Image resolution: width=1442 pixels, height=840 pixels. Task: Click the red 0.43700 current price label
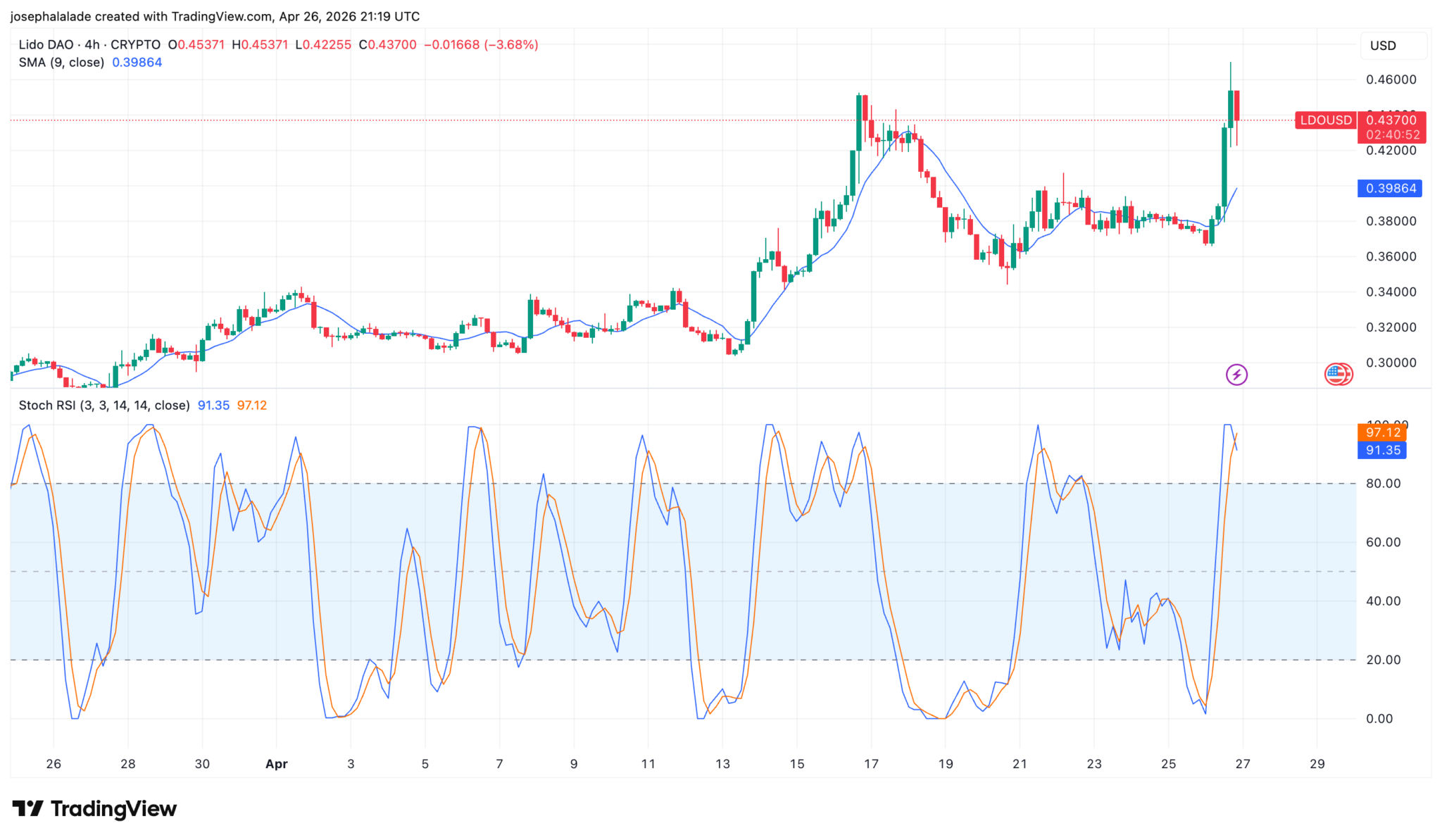[1391, 120]
